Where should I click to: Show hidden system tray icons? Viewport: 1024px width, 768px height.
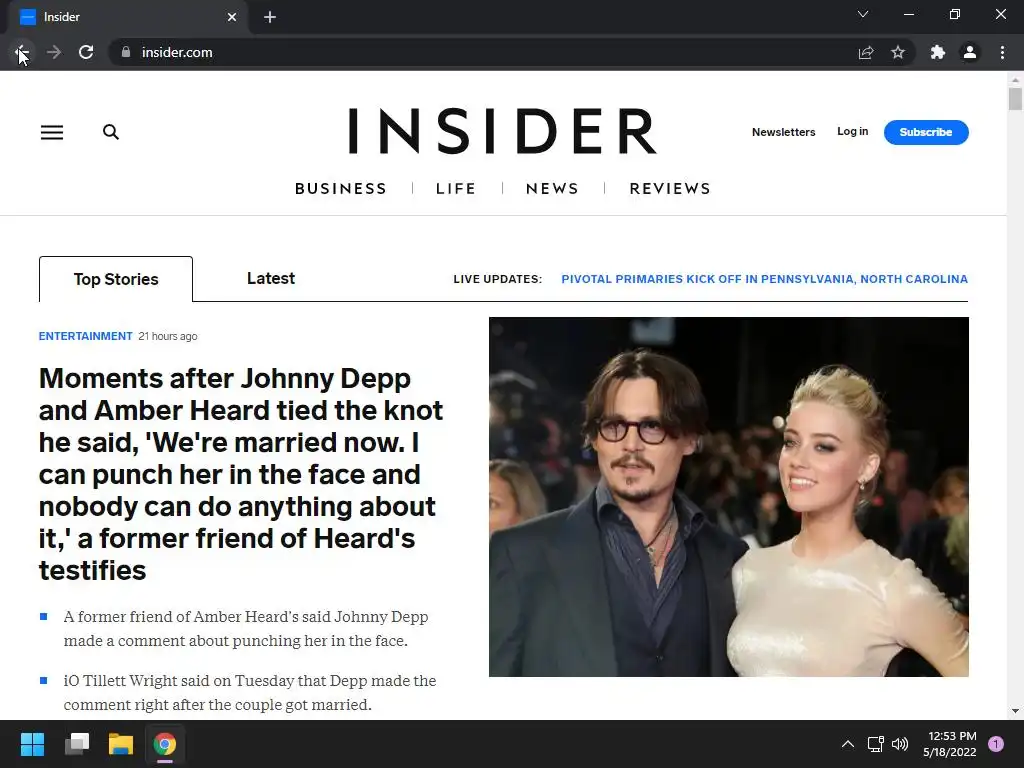(848, 744)
